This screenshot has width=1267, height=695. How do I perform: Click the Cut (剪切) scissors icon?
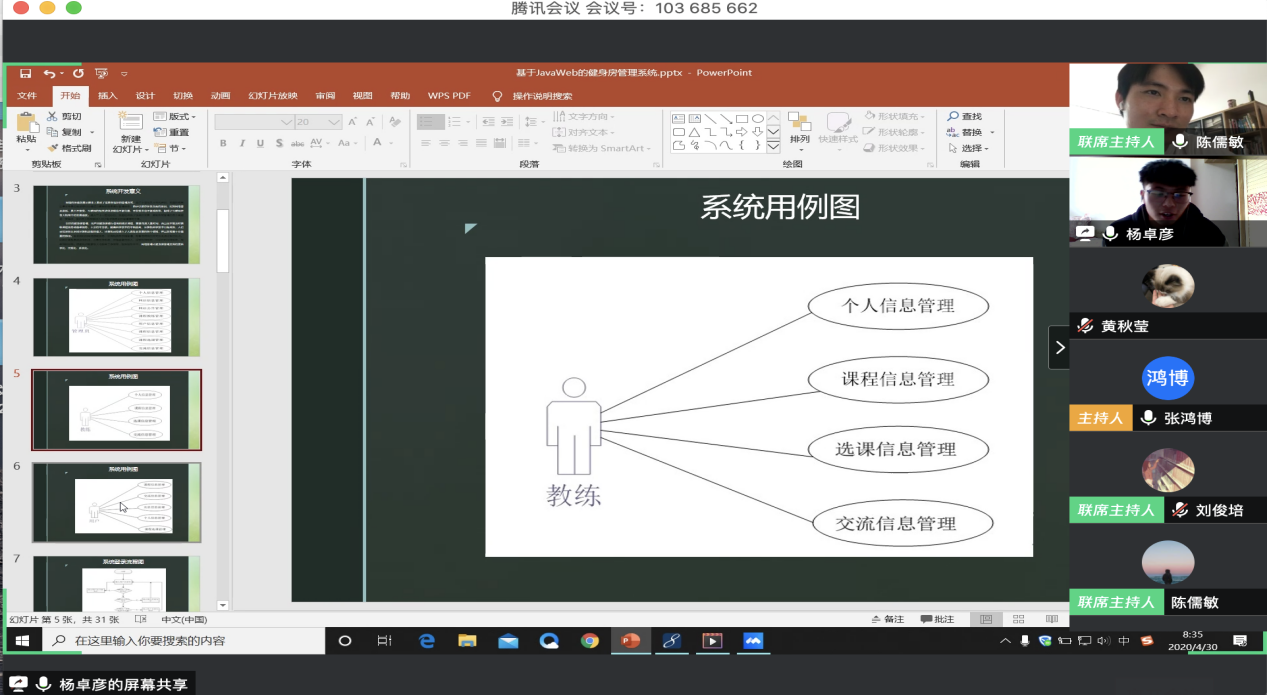53,117
